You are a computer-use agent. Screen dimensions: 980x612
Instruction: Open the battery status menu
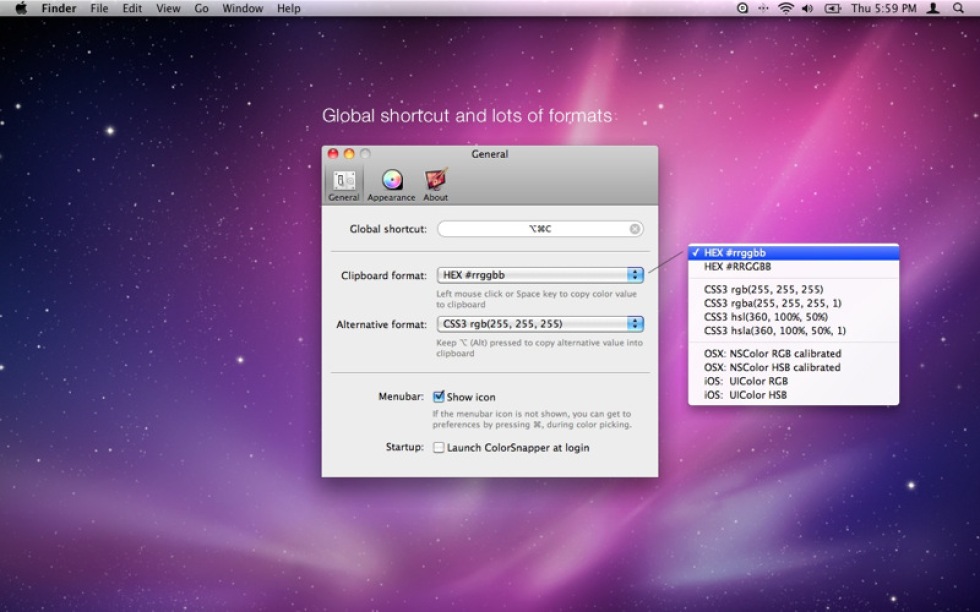[x=832, y=8]
